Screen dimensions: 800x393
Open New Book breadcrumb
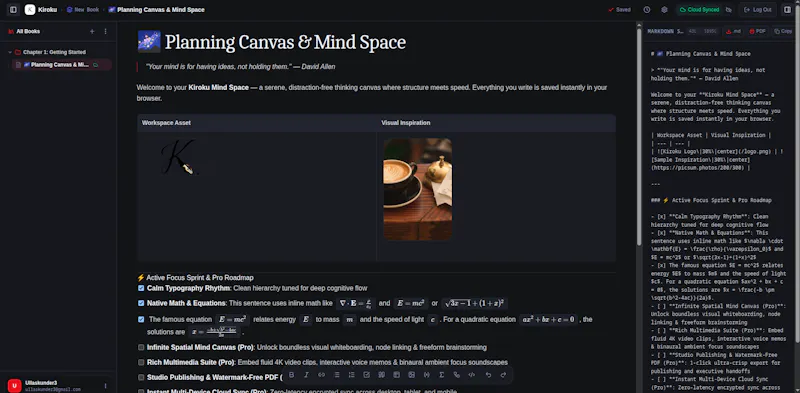tap(83, 10)
